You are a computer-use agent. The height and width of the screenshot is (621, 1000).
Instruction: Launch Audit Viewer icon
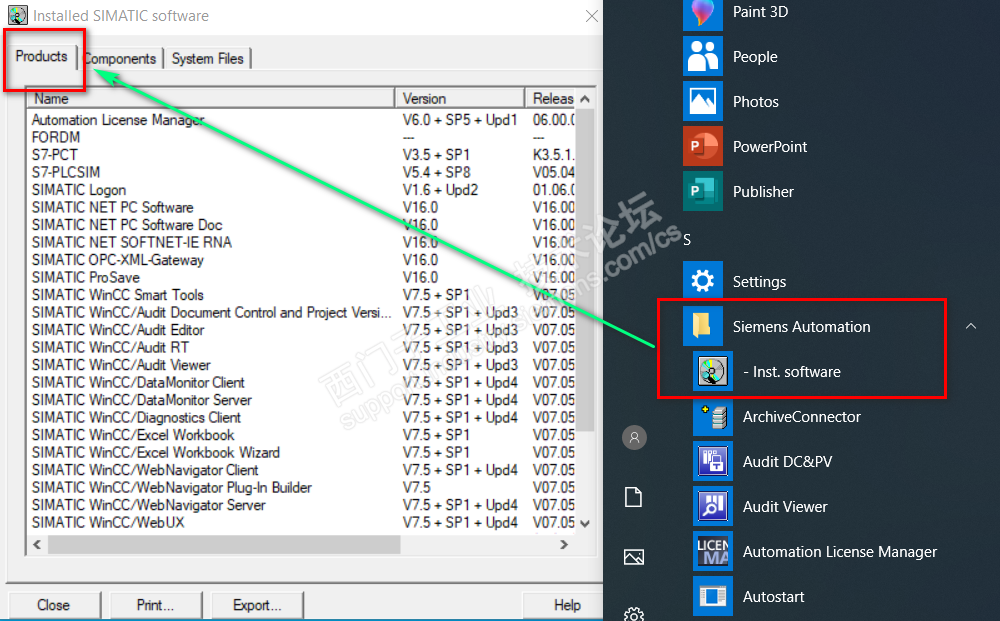coord(713,506)
